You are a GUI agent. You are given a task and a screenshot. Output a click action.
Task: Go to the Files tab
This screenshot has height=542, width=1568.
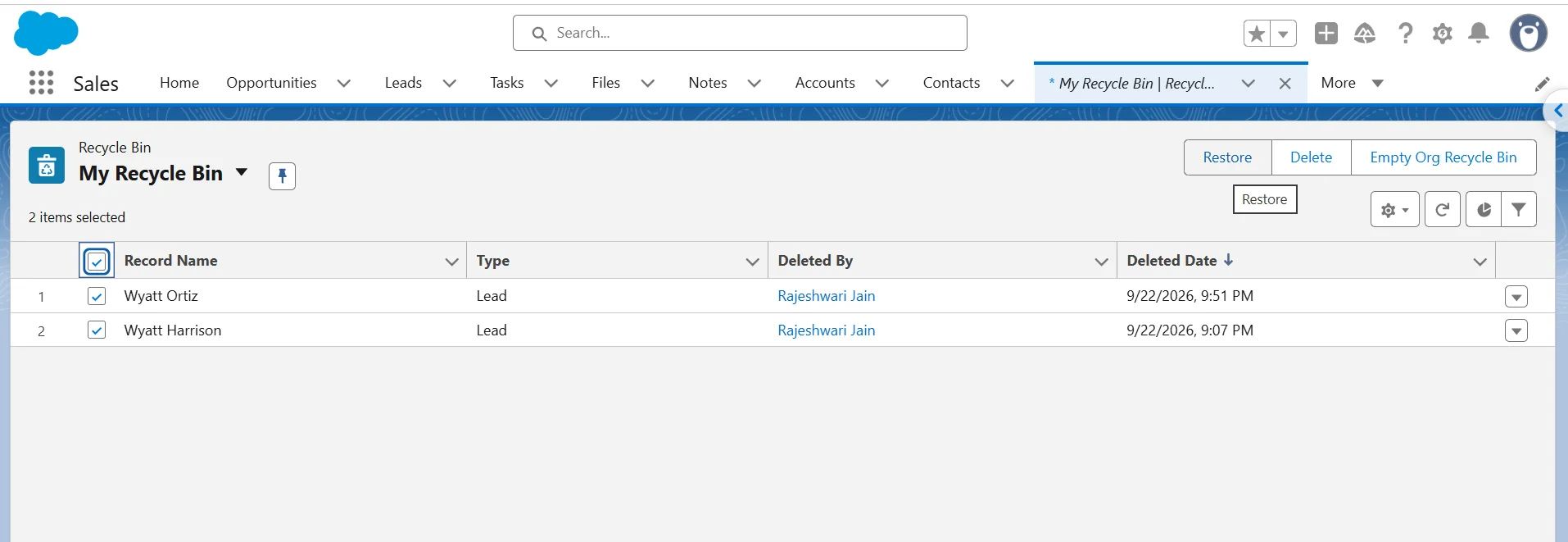[x=605, y=83]
